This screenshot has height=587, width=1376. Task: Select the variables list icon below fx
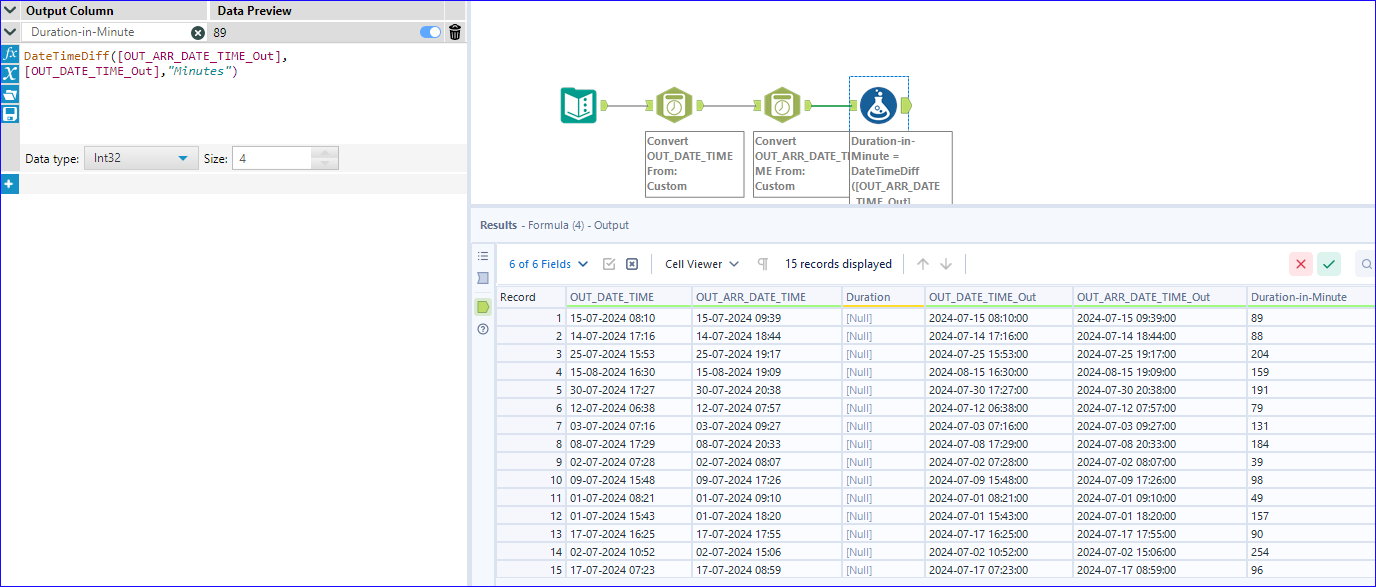pyautogui.click(x=10, y=74)
